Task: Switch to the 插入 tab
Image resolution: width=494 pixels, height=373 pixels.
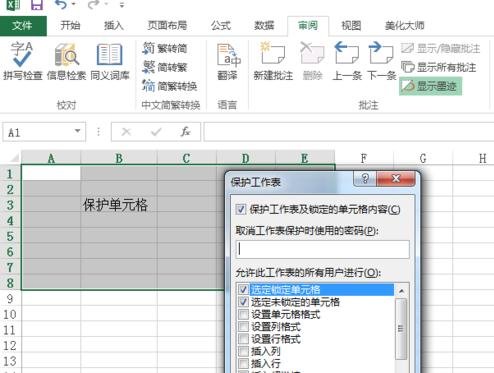Action: pos(114,25)
